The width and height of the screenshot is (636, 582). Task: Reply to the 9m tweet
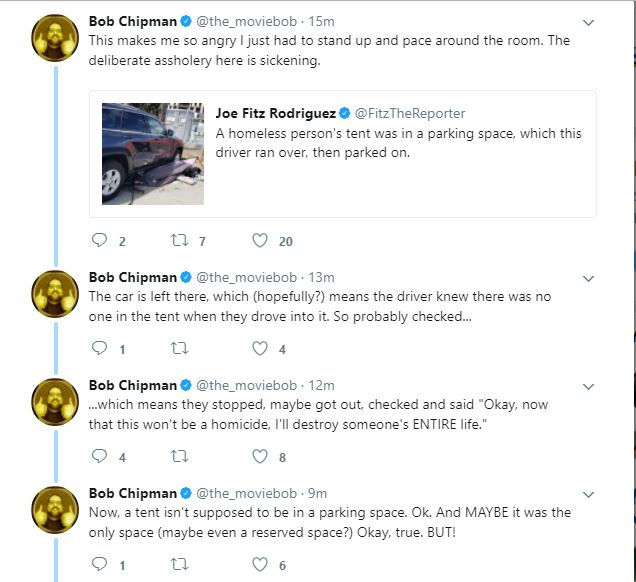(99, 564)
